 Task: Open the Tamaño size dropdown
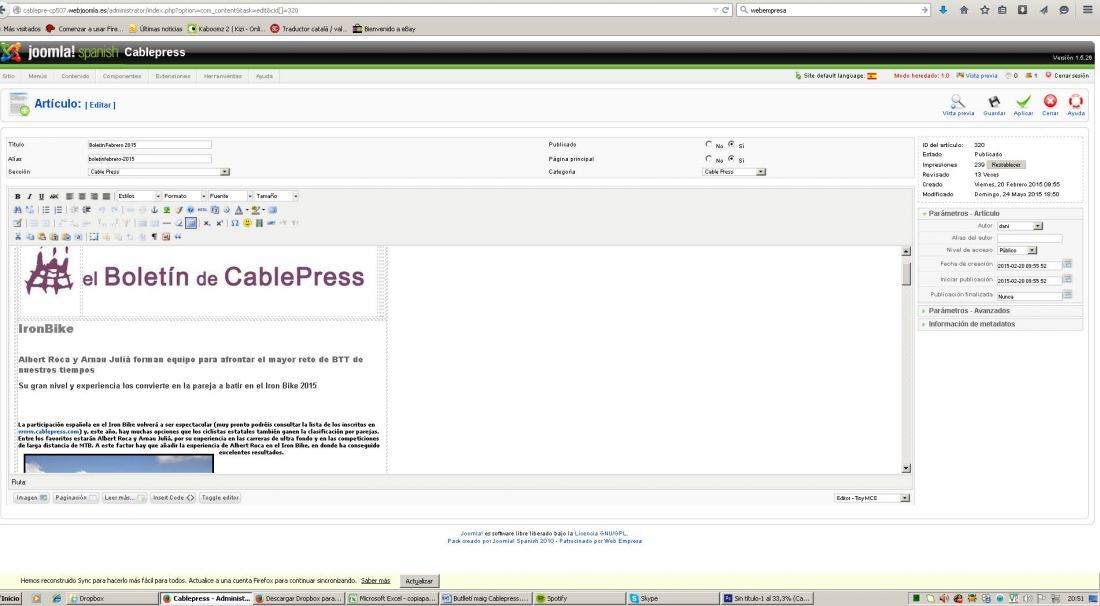coord(276,196)
